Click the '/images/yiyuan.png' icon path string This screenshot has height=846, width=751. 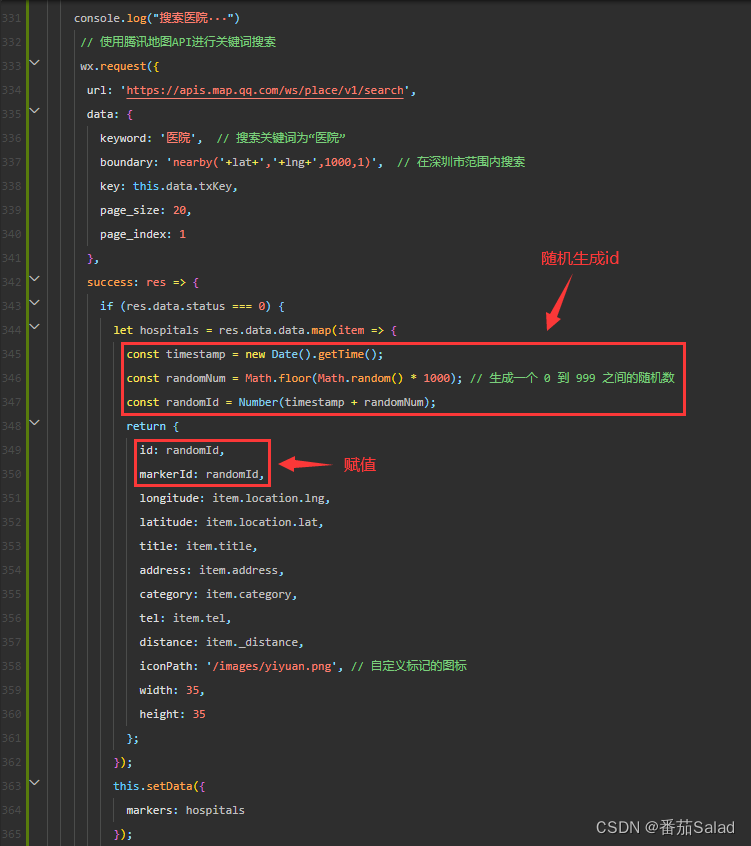[272, 666]
